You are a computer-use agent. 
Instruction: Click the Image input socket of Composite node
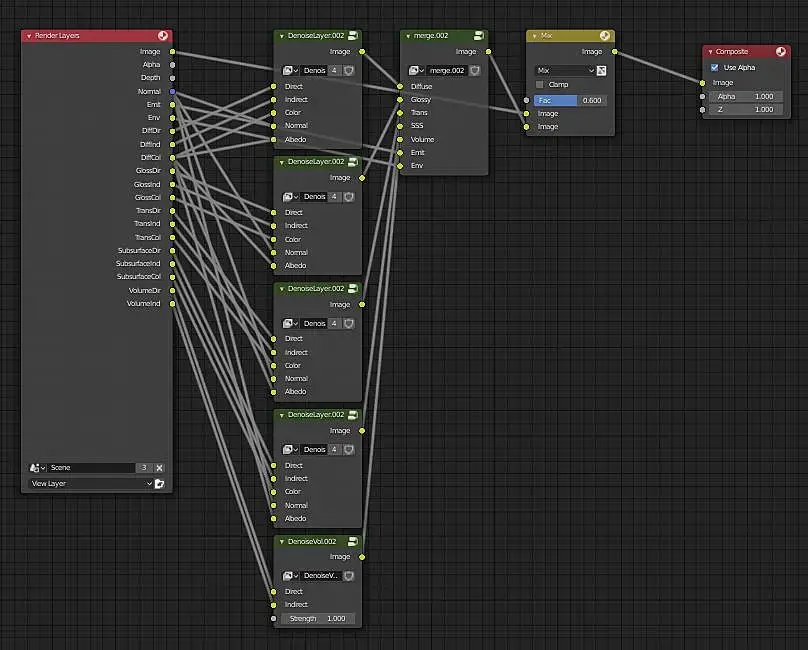(x=702, y=83)
